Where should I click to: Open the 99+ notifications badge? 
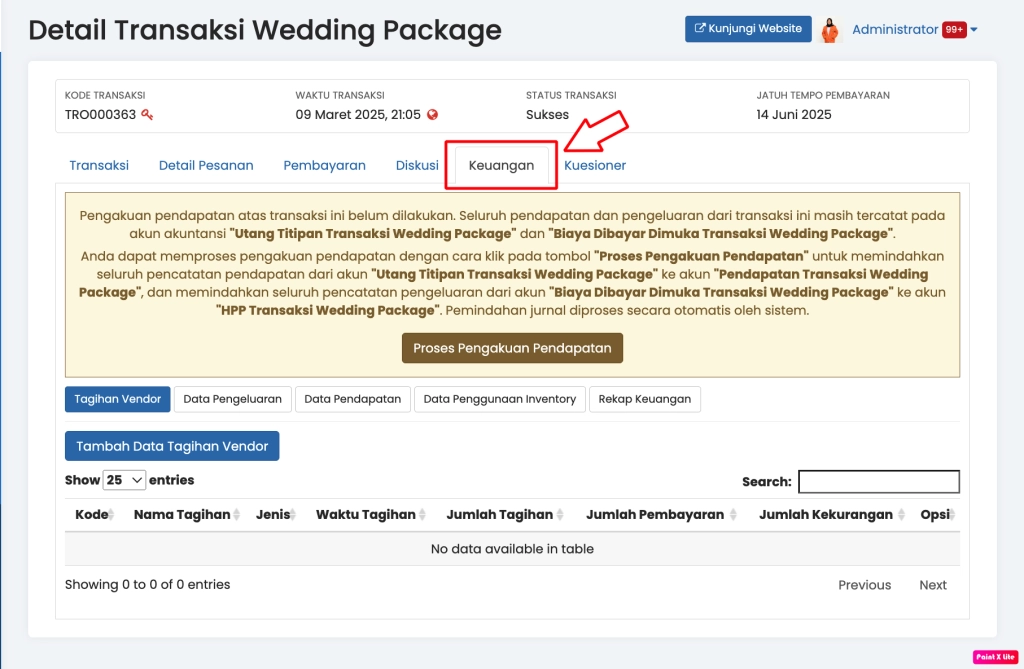pos(953,30)
